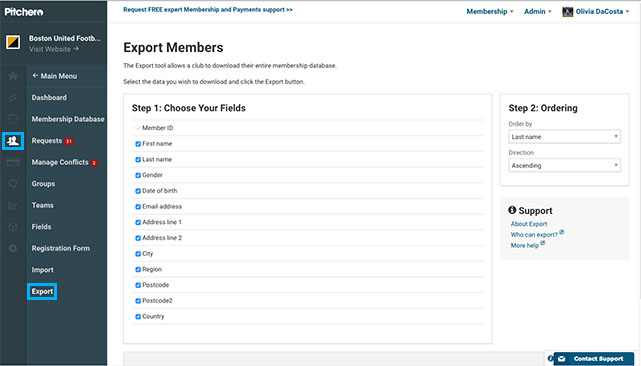The width and height of the screenshot is (641, 366).
Task: Open the payments card icon in sidebar
Action: (x=13, y=162)
